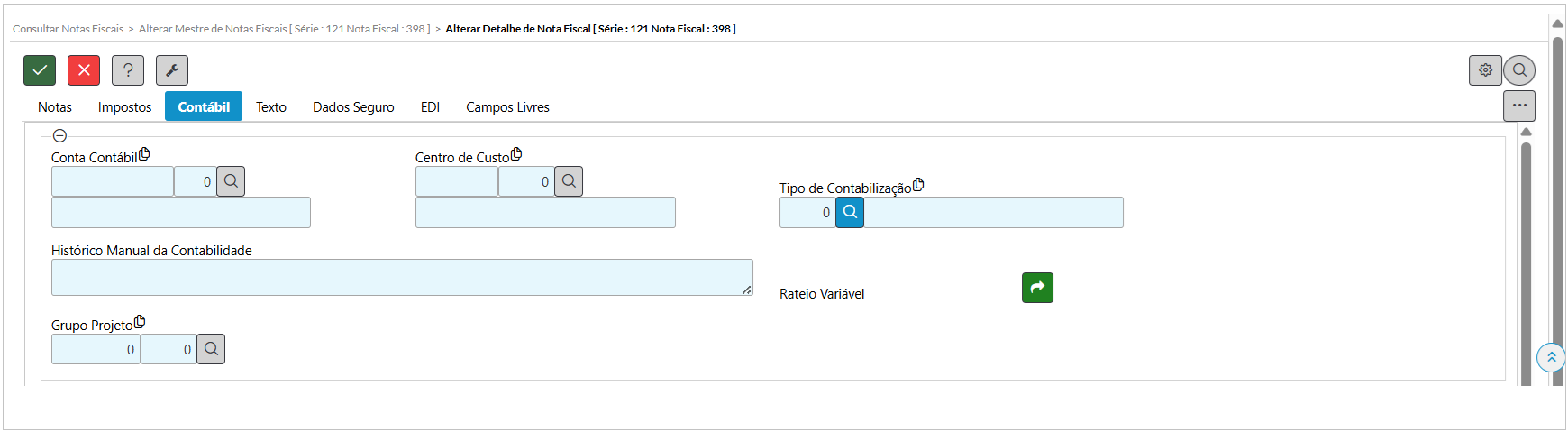Click the Histórico Manual da Contabilidade text area
The image size is (1568, 432).
(402, 278)
